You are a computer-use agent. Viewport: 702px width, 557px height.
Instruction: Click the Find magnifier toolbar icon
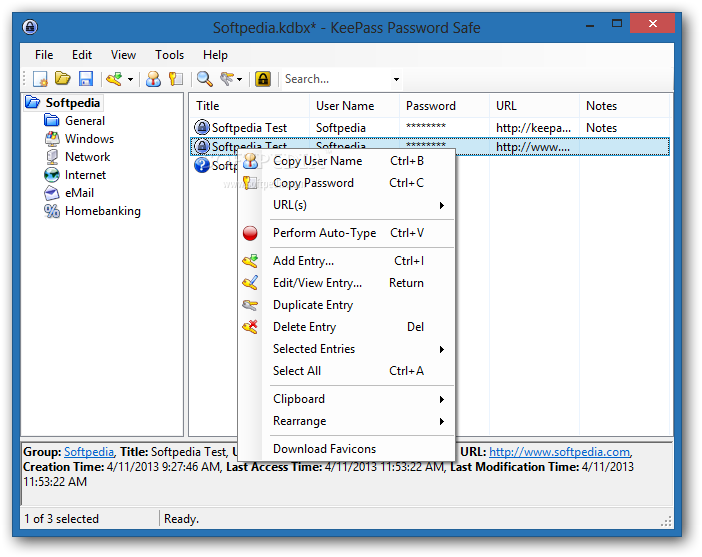[205, 79]
